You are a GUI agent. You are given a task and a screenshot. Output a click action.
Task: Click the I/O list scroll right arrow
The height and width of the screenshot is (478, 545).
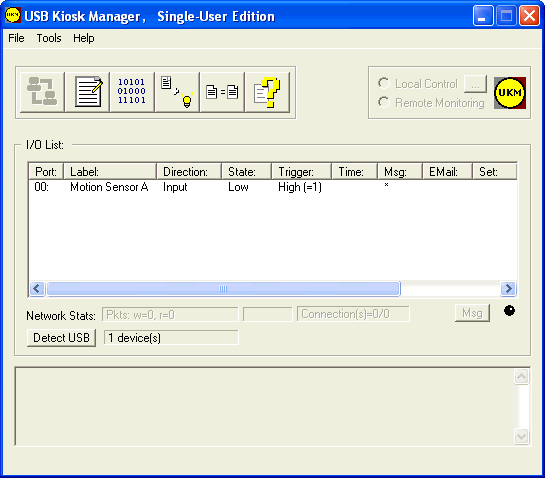coord(508,289)
